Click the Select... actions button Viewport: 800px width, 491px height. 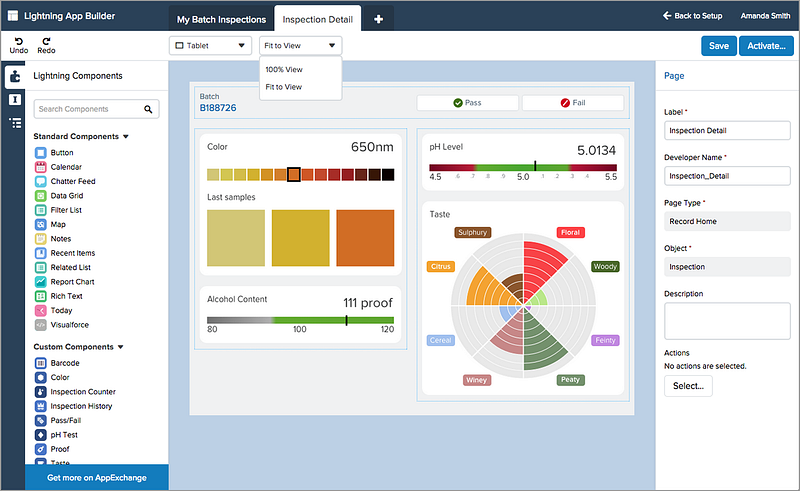(x=688, y=386)
